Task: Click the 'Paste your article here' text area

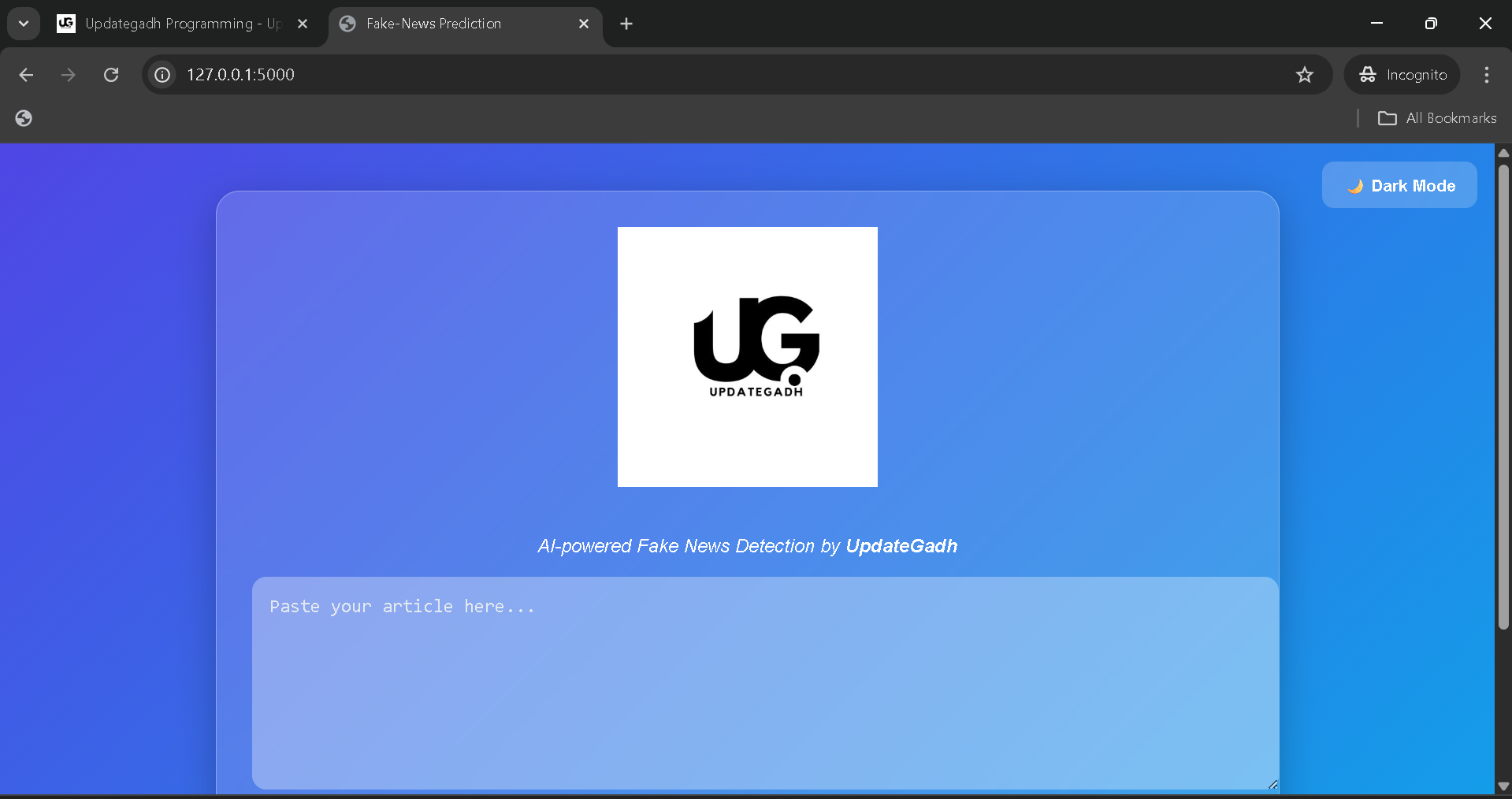Action: tap(765, 683)
